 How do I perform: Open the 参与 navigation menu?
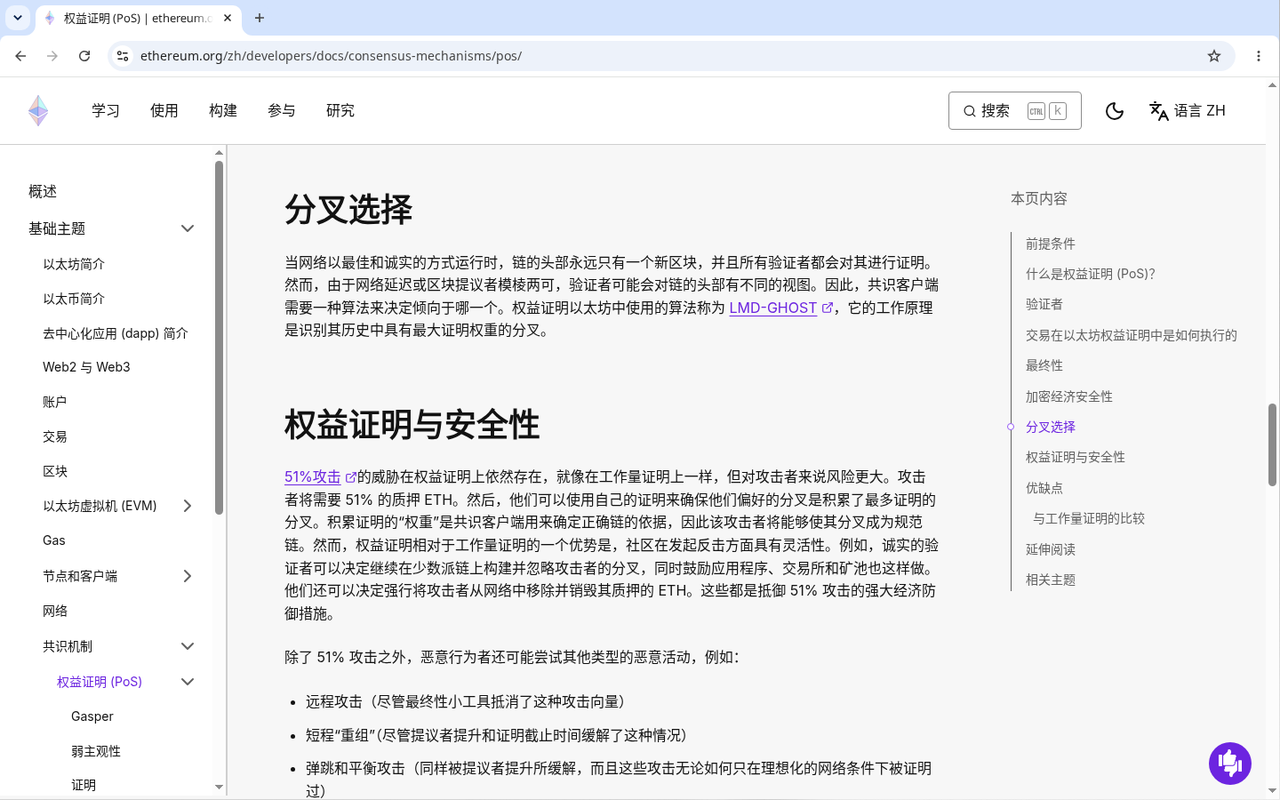281,111
